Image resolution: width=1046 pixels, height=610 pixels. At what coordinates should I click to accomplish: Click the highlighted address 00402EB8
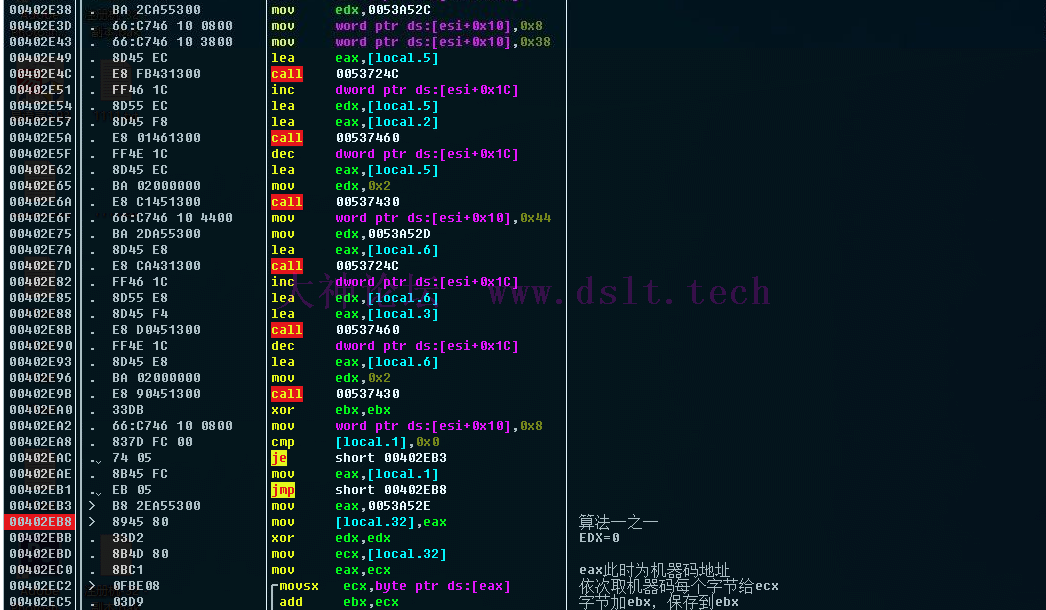pyautogui.click(x=40, y=522)
